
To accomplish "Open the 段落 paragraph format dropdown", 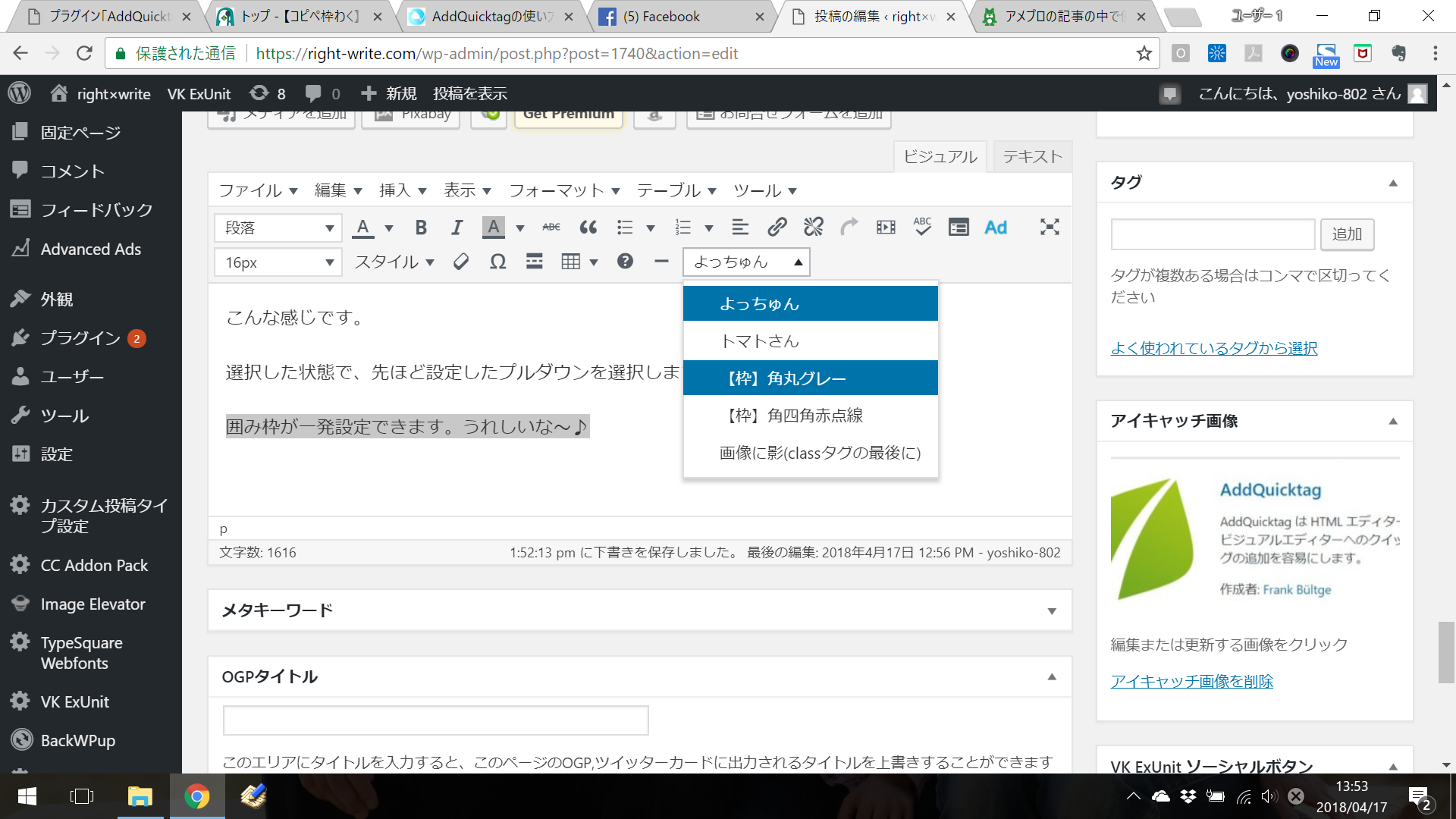I will (x=278, y=227).
